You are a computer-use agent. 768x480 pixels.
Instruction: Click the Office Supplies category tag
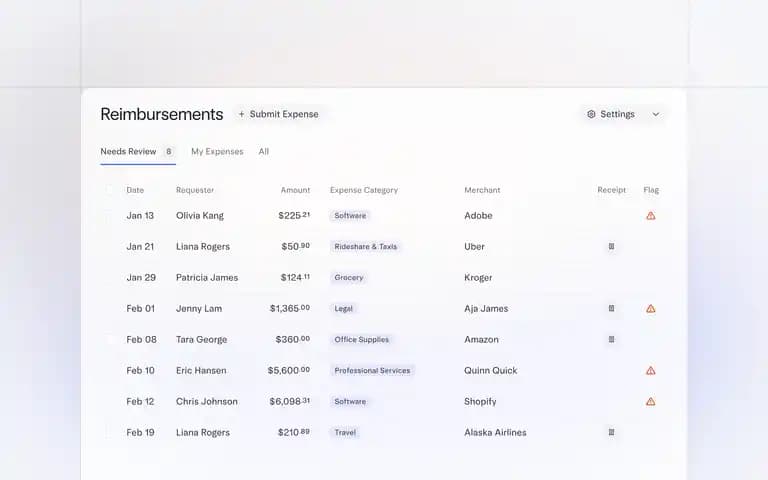[361, 339]
